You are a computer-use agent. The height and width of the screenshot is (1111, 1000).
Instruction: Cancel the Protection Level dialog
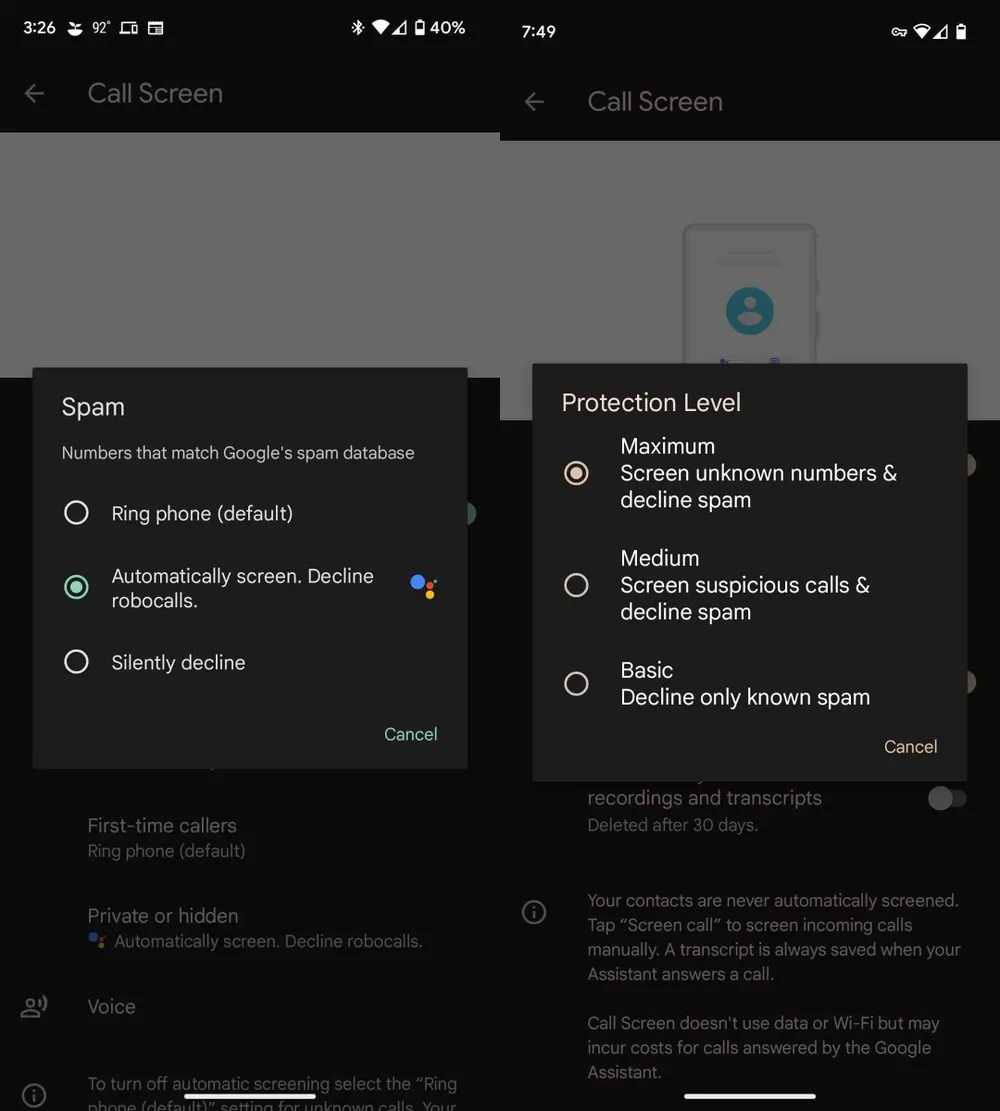click(910, 746)
